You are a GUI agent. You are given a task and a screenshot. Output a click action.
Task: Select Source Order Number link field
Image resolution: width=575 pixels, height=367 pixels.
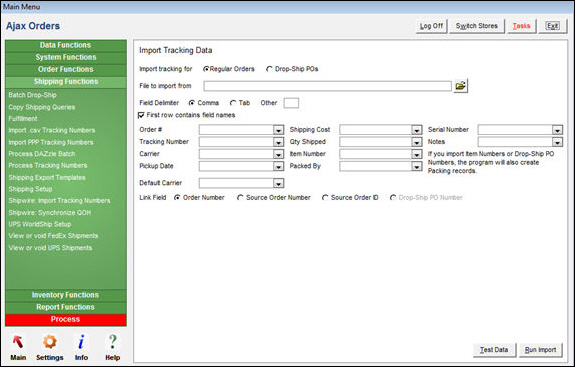pyautogui.click(x=240, y=198)
